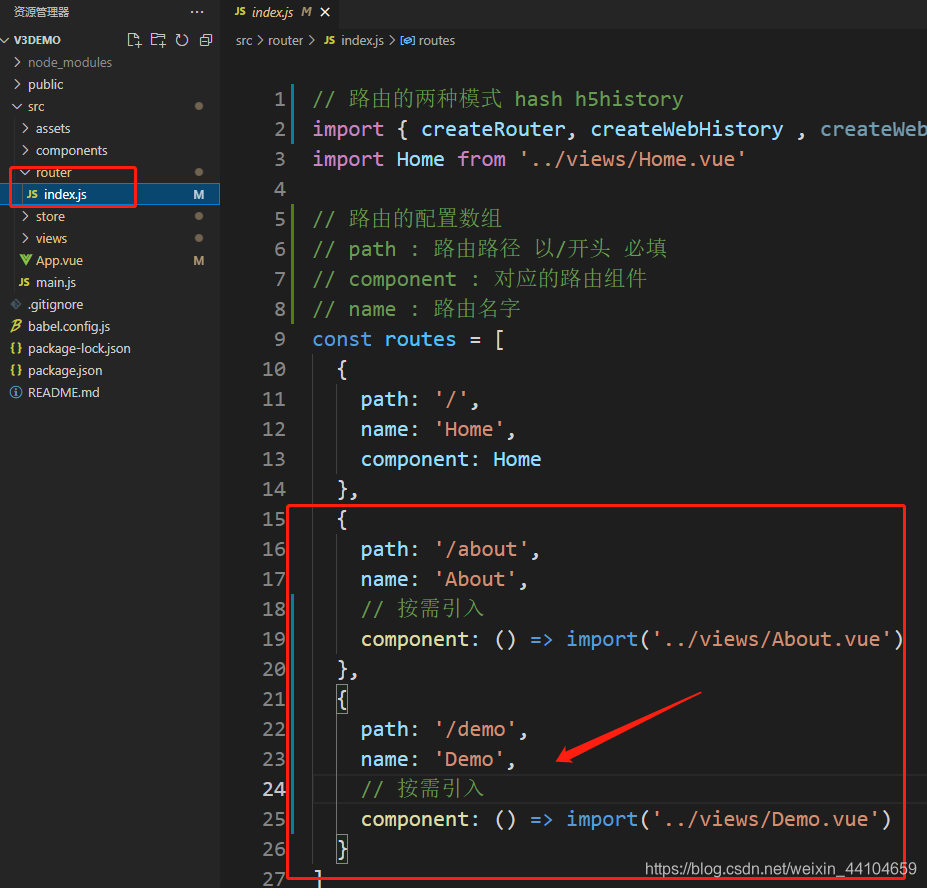Click the JS icon beside index.js in tree
Viewport: 927px width, 888px height.
click(33, 195)
